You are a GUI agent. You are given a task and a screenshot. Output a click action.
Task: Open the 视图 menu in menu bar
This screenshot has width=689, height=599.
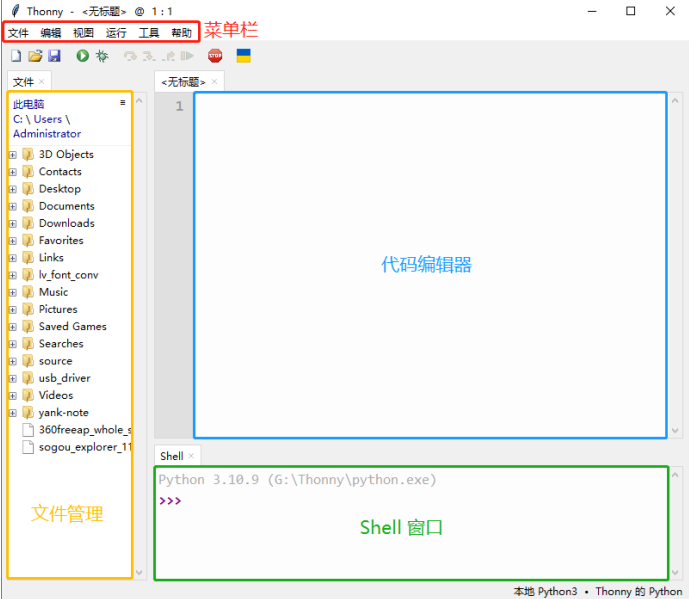pos(83,33)
